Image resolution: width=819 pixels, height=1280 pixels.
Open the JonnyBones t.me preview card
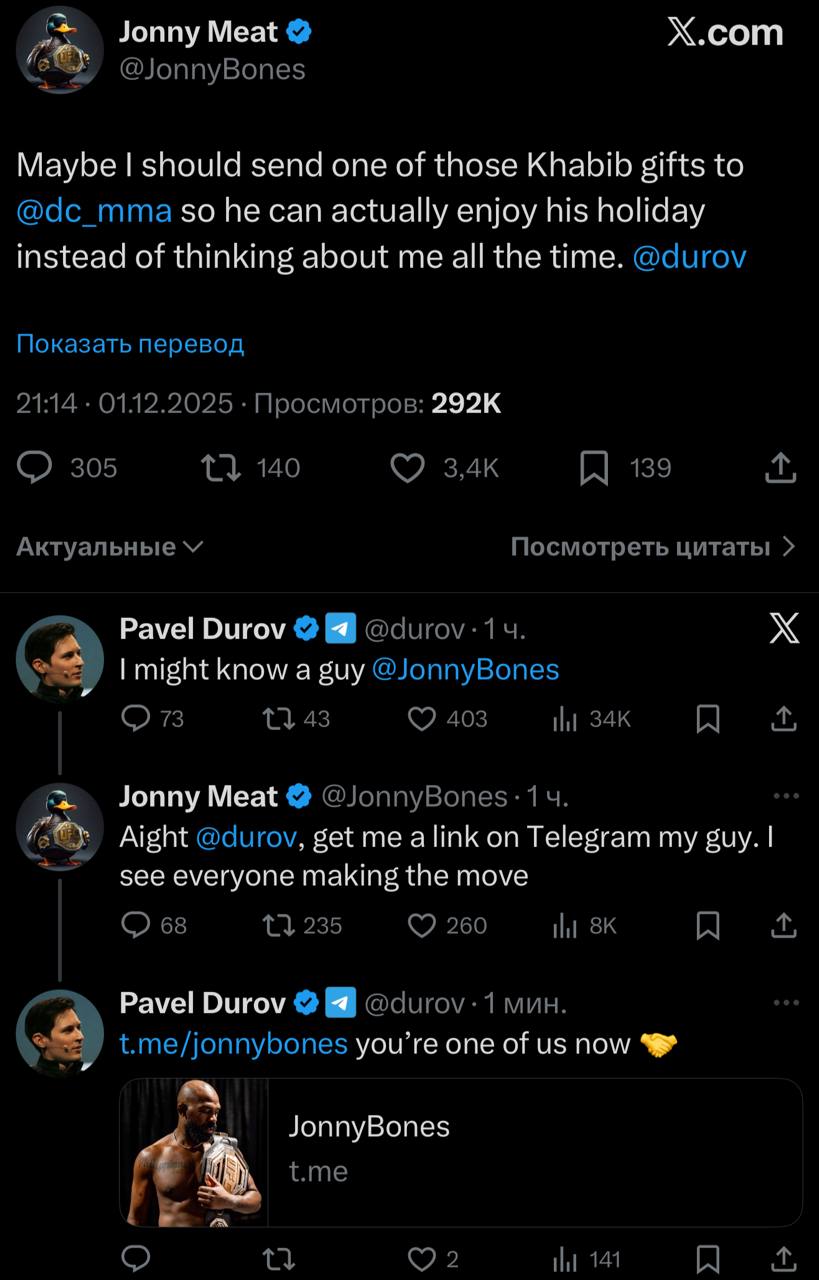tap(460, 1152)
